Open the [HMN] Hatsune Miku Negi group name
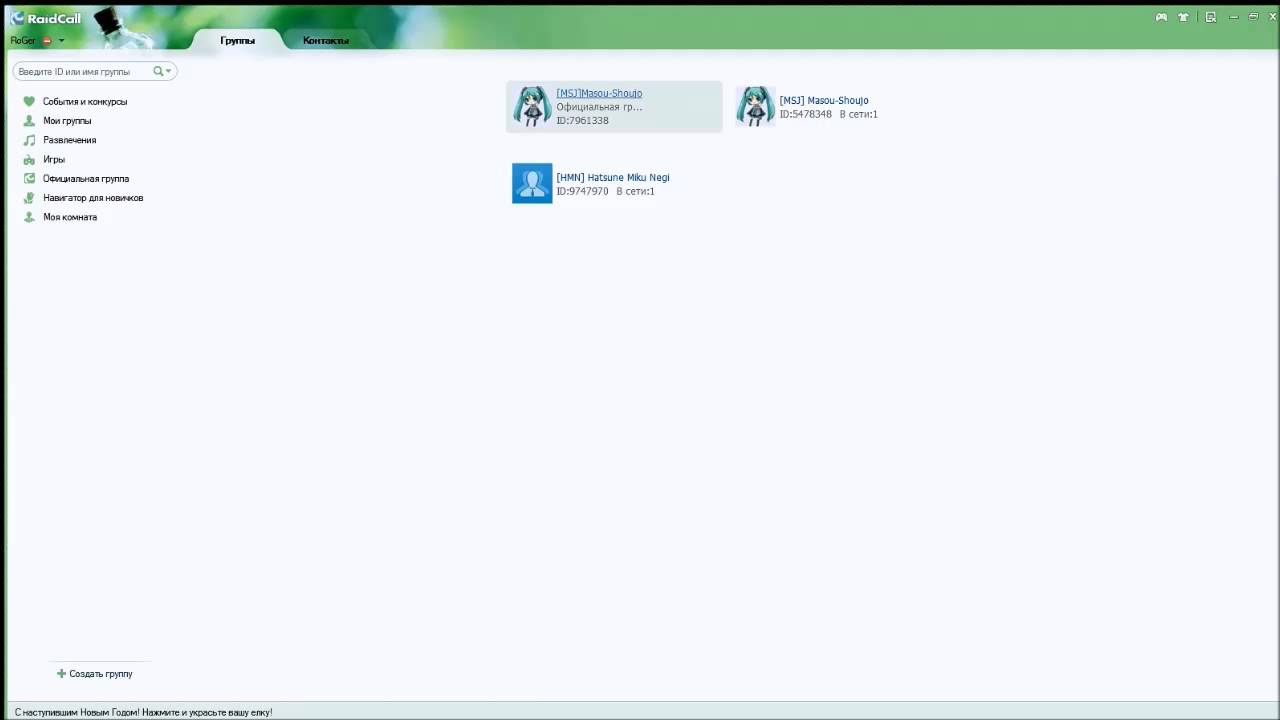1280x720 pixels. tap(613, 177)
